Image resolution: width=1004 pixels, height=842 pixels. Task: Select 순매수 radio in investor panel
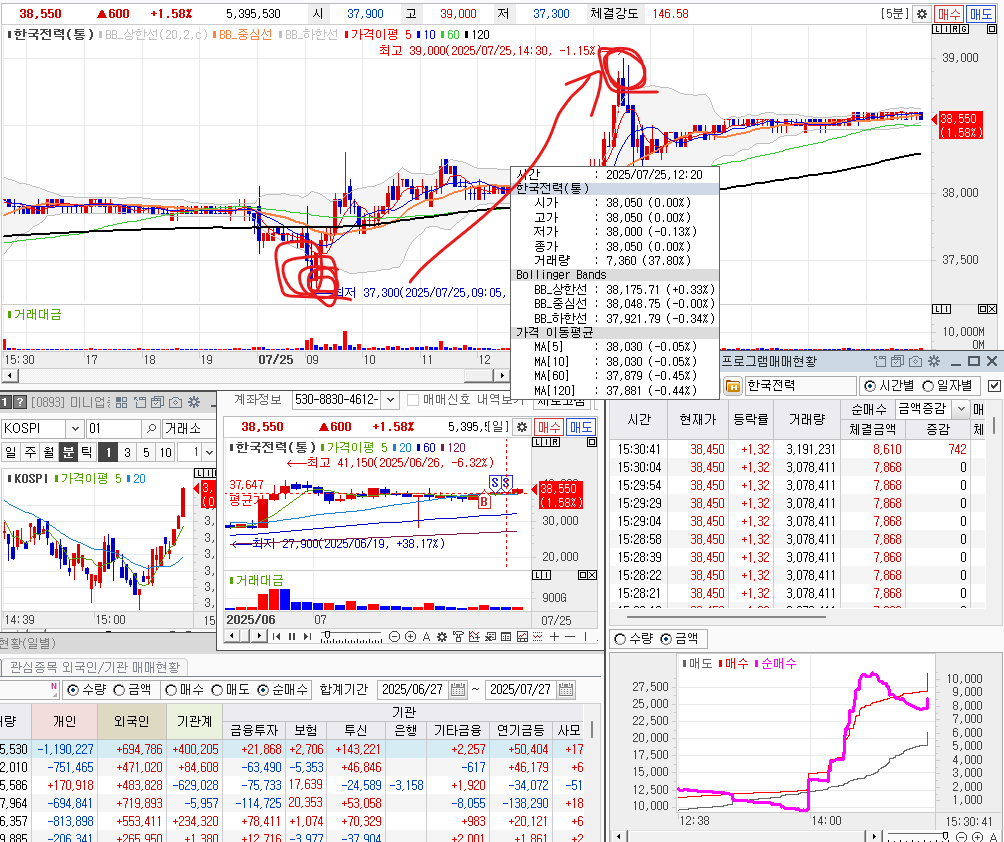[263, 690]
